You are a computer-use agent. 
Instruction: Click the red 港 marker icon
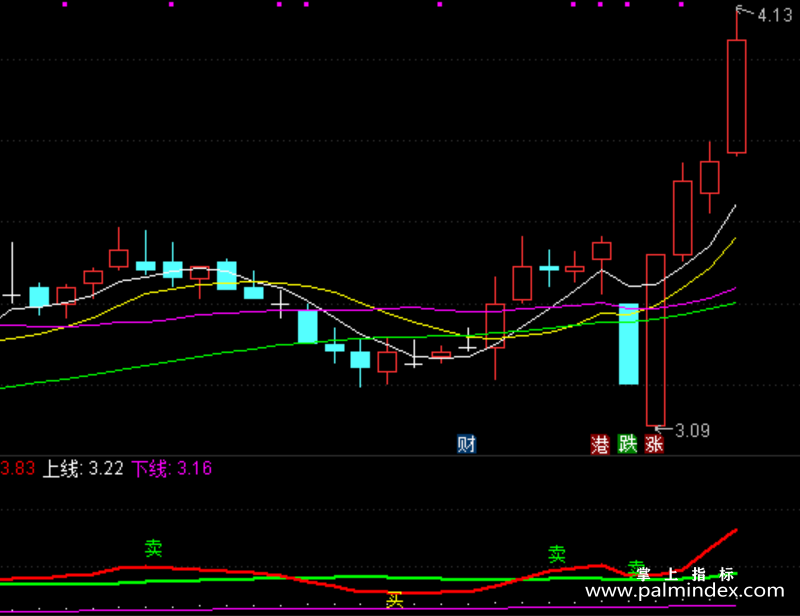pos(601,444)
